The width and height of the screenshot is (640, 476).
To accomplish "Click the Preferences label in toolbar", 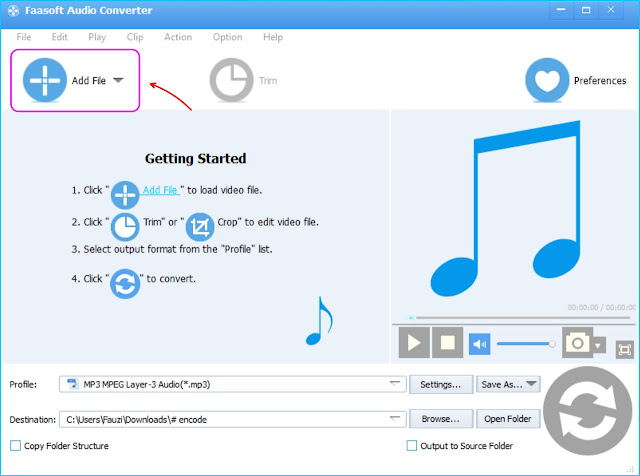I will (x=600, y=81).
